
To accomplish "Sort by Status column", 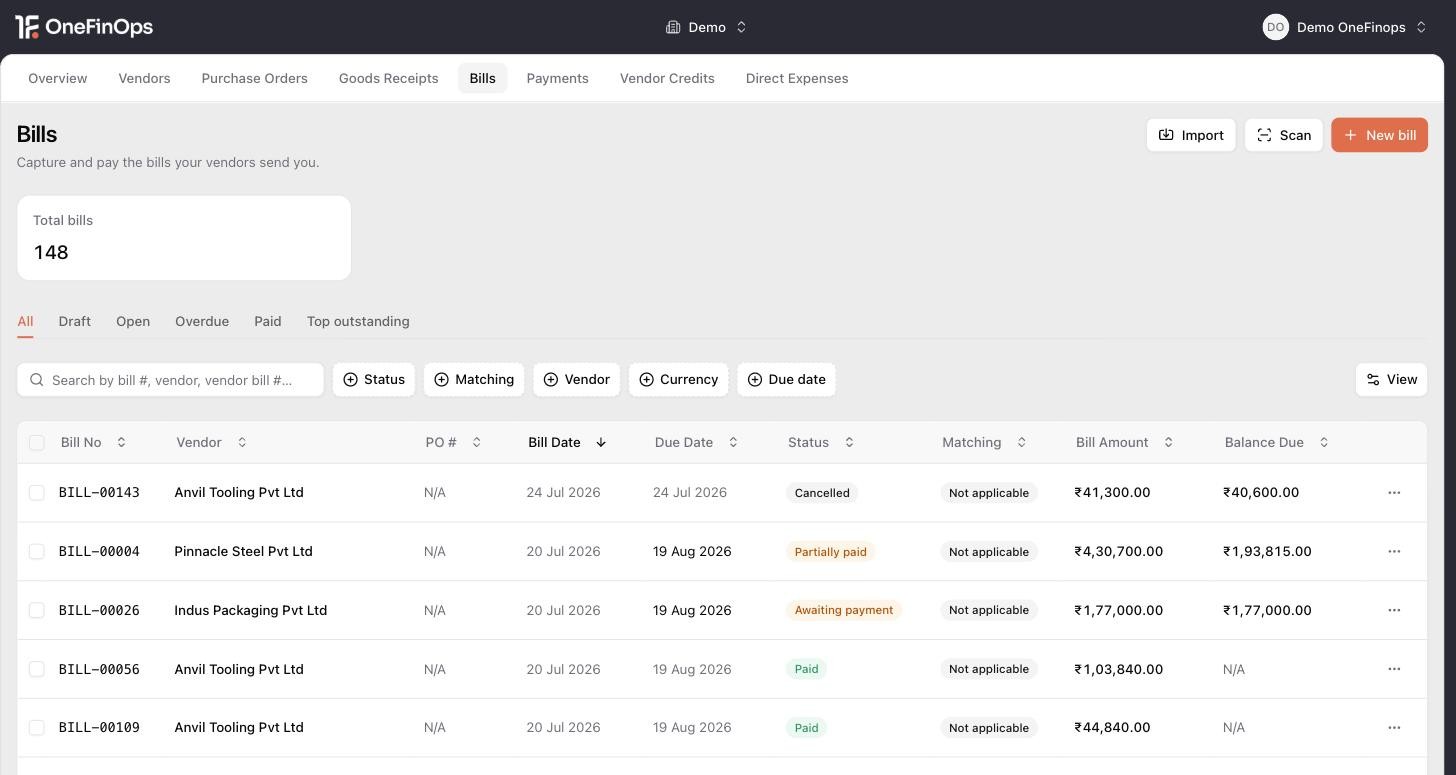I will point(821,442).
